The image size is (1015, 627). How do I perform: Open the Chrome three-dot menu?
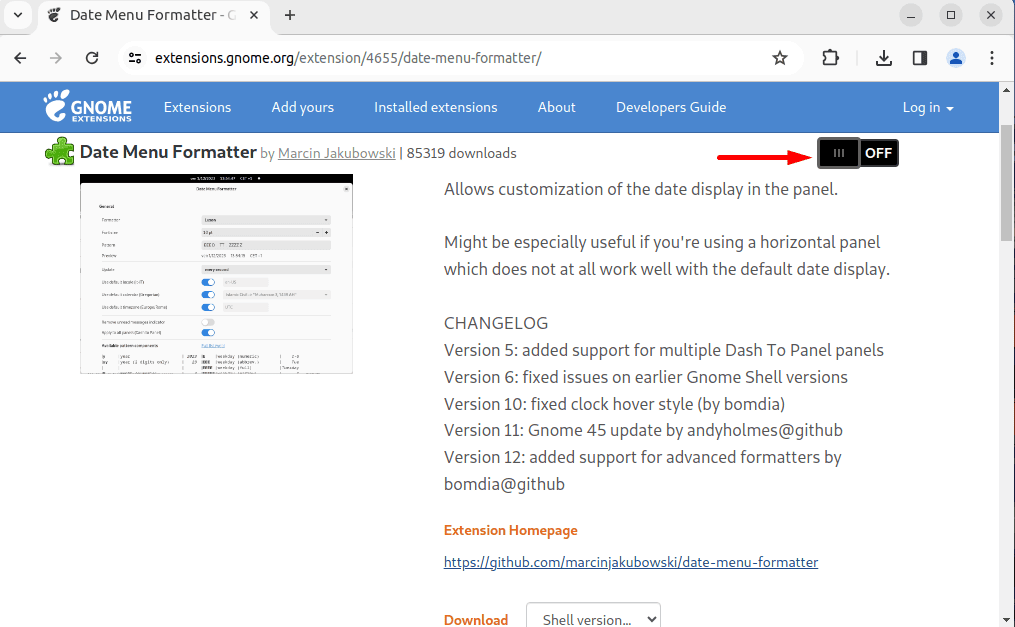(x=992, y=58)
